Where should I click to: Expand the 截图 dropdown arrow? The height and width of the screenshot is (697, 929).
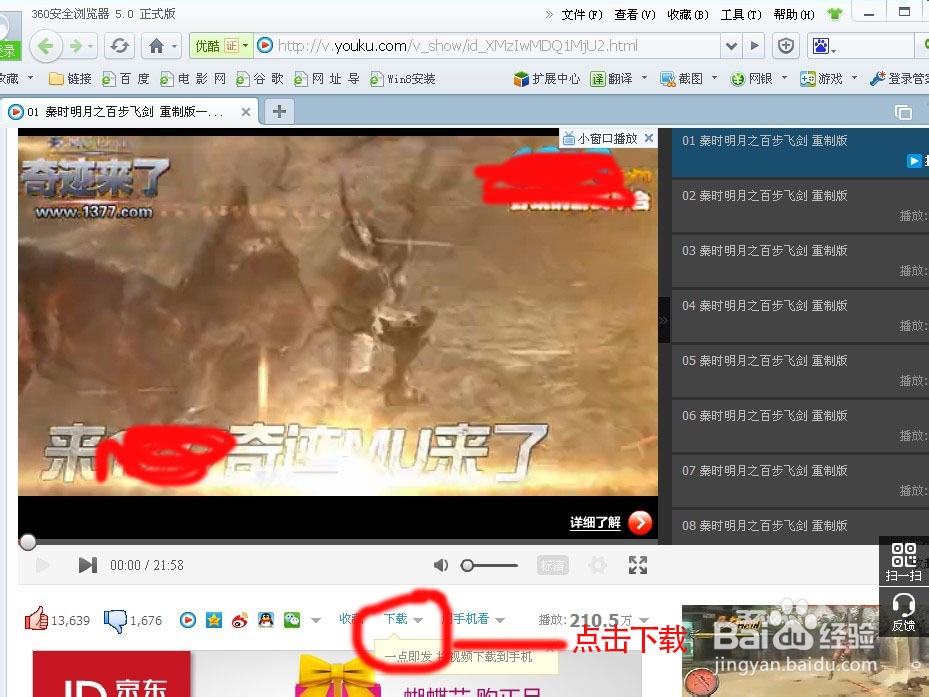tap(714, 78)
